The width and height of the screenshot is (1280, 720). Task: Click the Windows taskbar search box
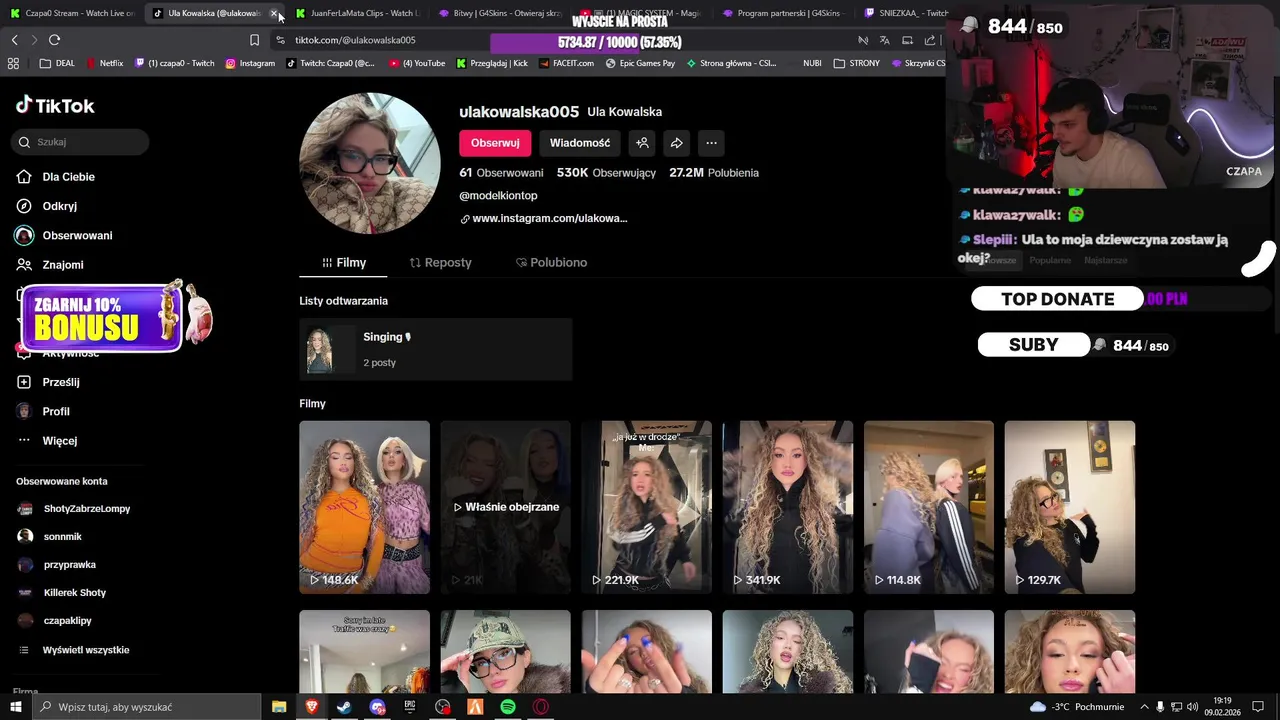pos(147,707)
